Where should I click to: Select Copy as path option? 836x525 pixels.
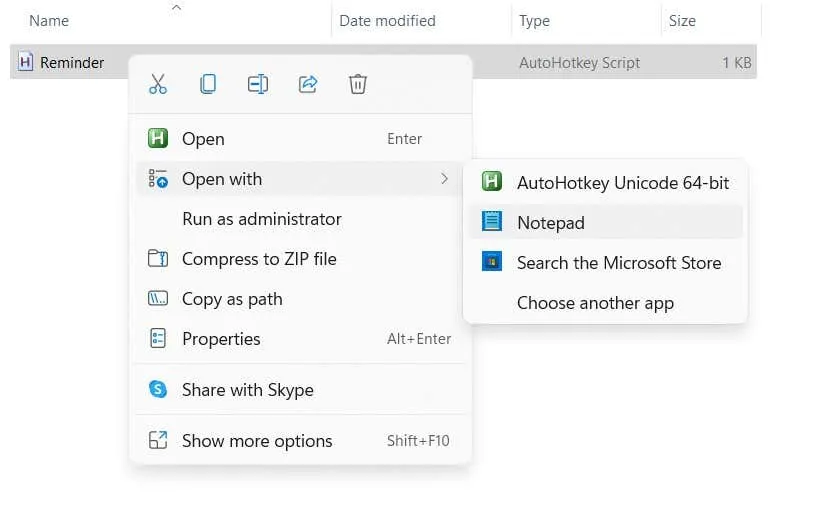(x=232, y=299)
